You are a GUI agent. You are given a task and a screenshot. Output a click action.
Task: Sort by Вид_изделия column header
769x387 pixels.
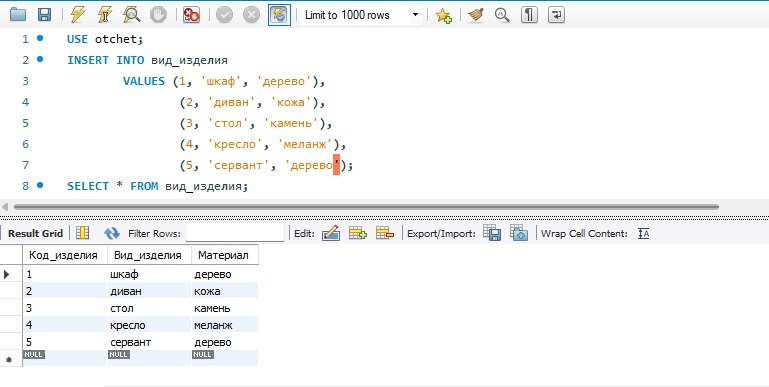[149, 255]
